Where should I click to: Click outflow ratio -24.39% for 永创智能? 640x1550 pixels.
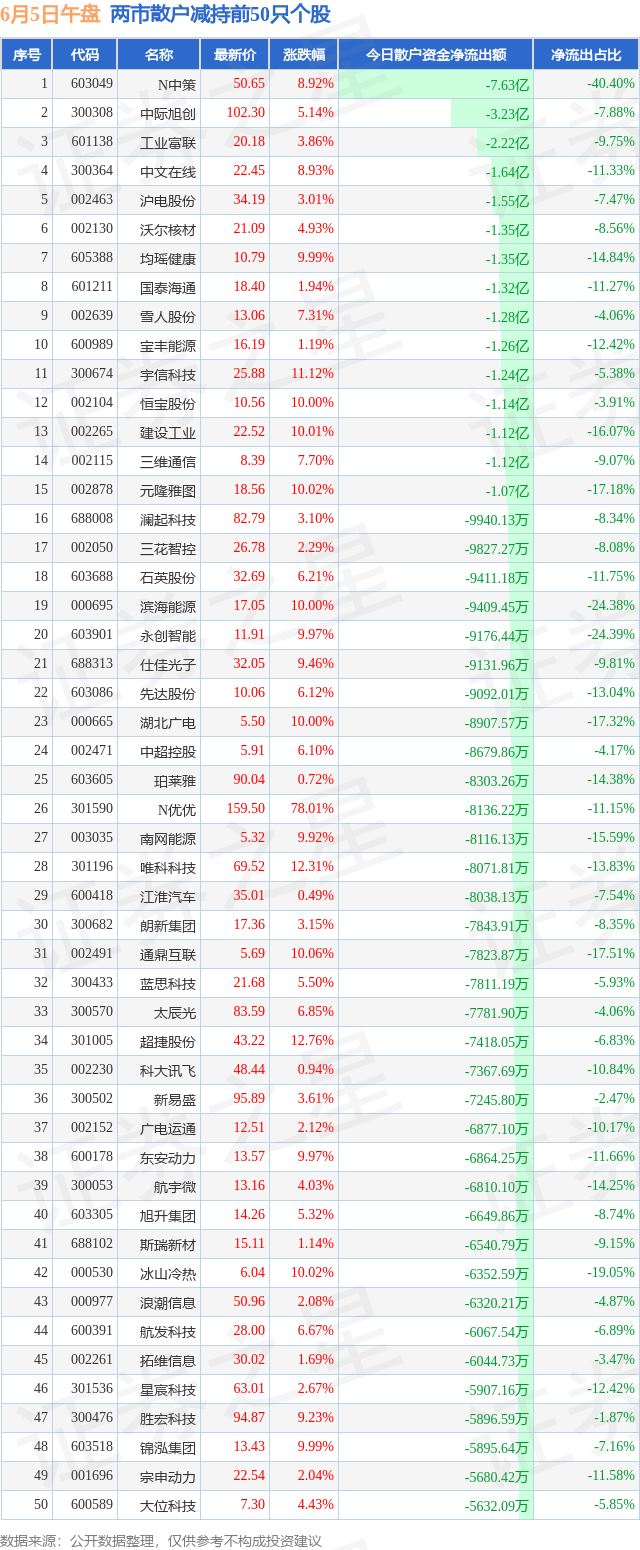(x=611, y=635)
